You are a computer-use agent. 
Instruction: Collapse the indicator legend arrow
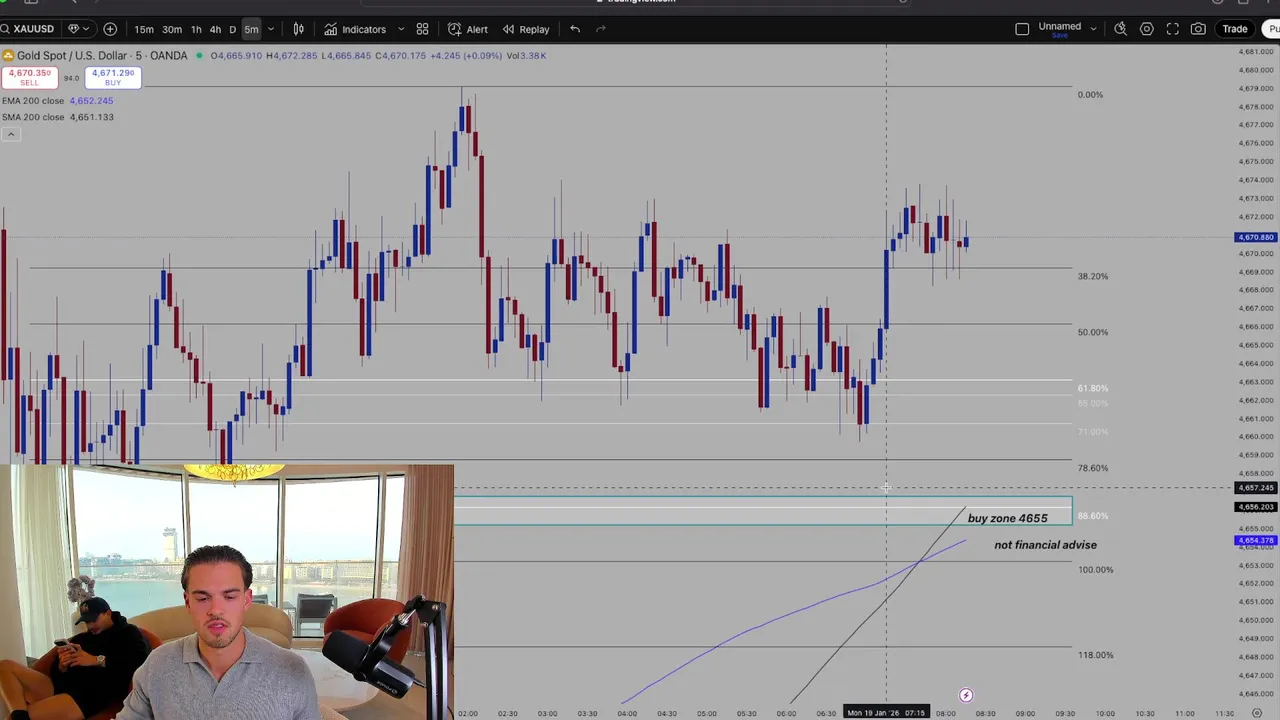point(10,134)
